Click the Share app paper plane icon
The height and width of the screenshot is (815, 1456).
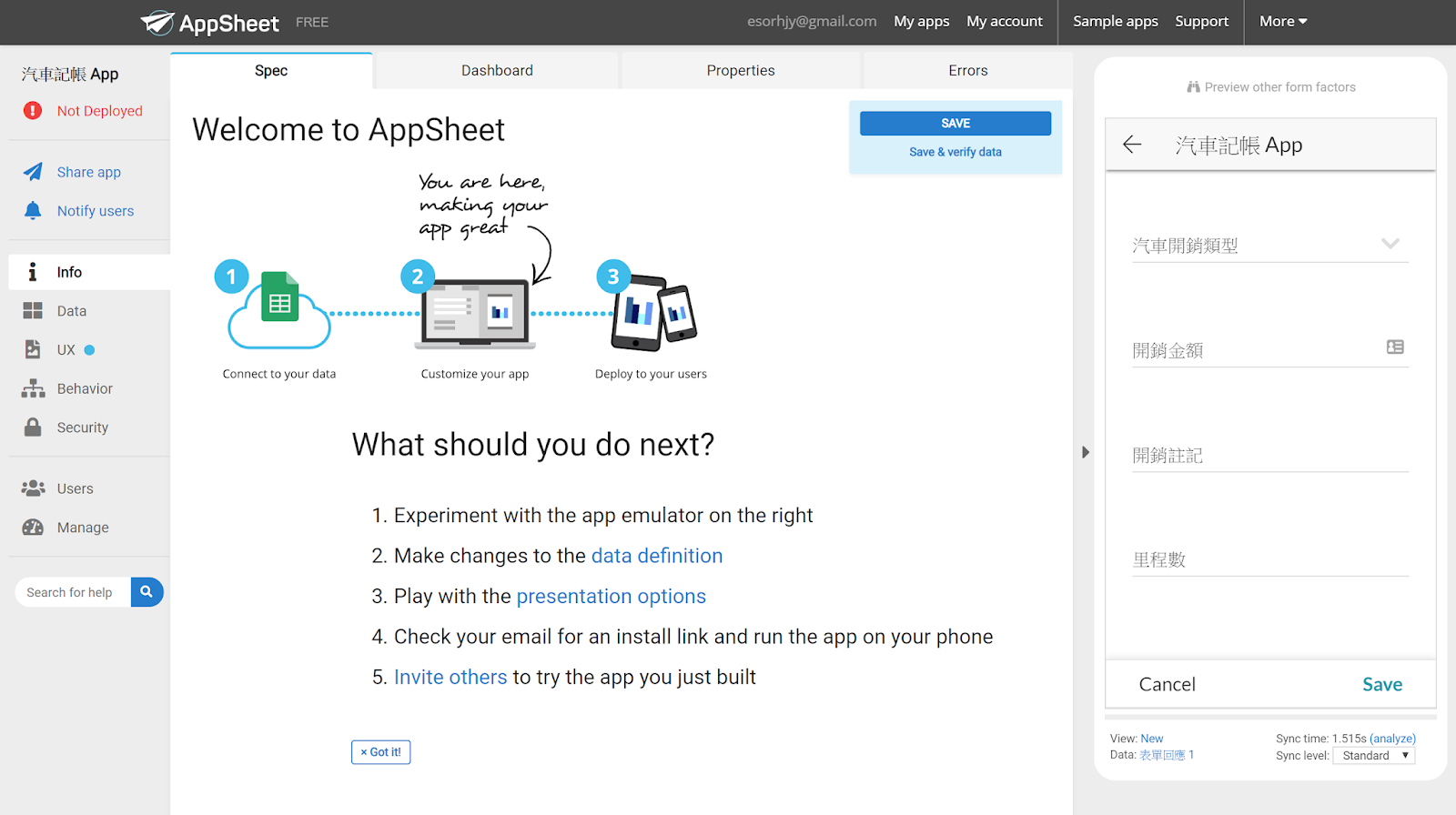[33, 172]
